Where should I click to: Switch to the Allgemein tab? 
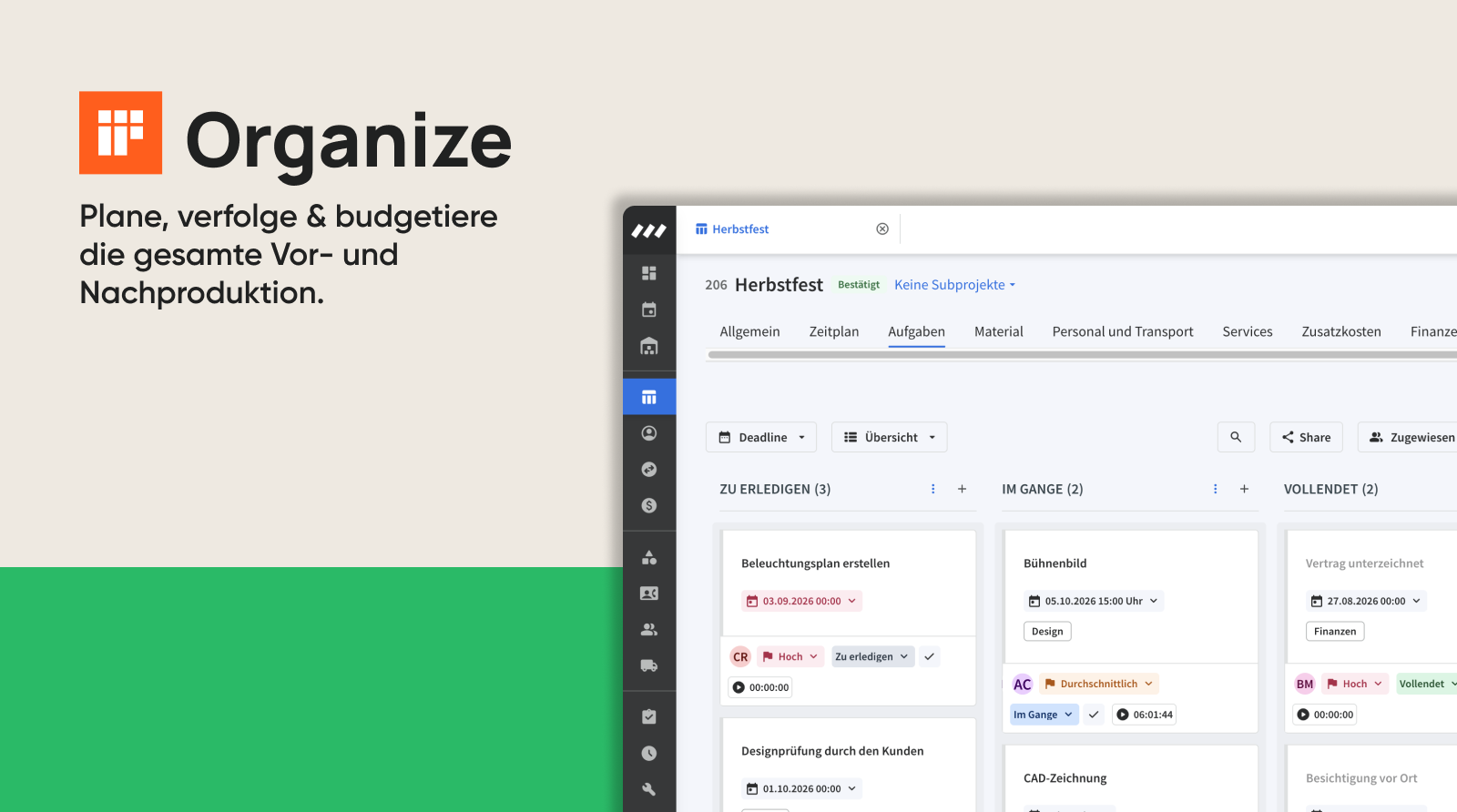(749, 331)
